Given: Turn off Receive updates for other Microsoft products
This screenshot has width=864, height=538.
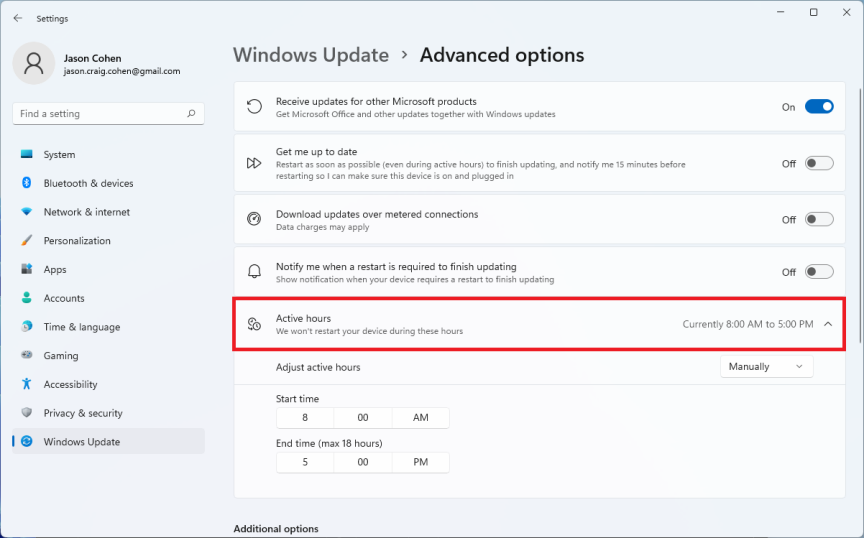Looking at the screenshot, I should [818, 107].
